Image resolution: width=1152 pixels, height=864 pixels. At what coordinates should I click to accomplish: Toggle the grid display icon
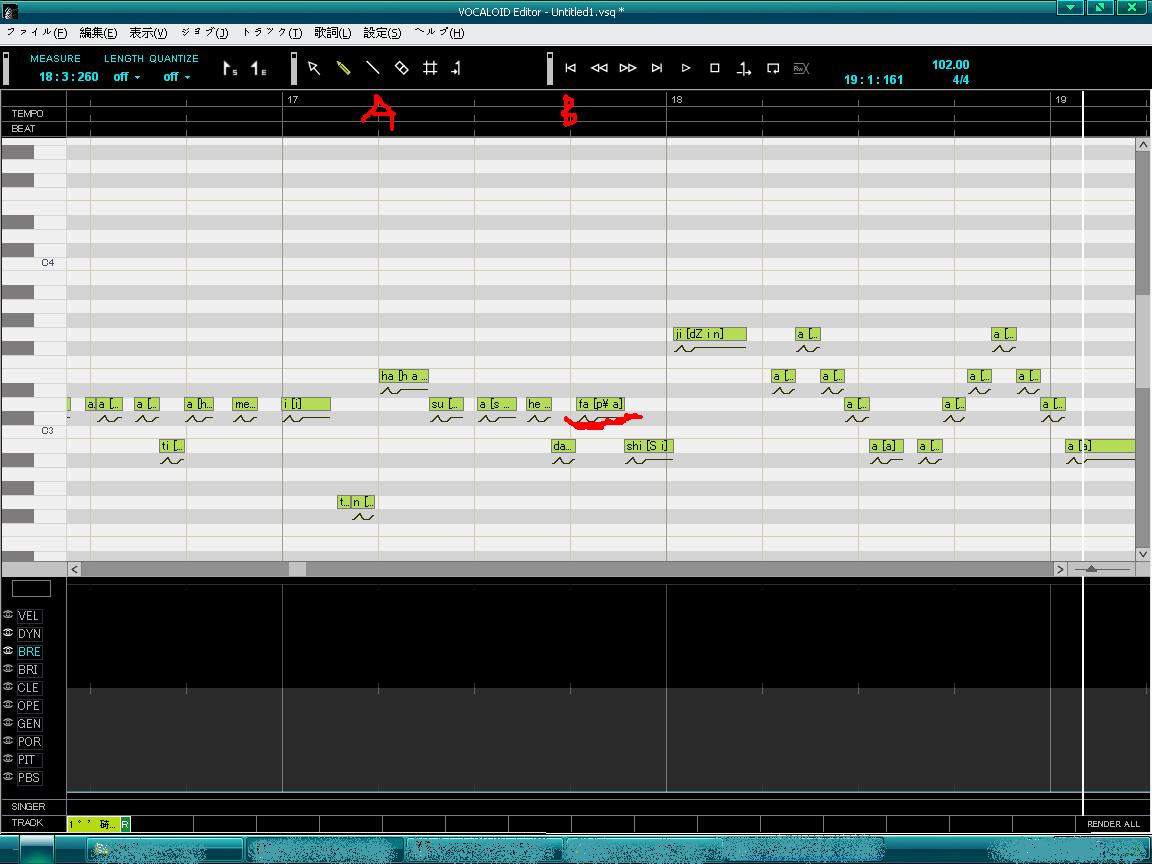click(x=431, y=68)
